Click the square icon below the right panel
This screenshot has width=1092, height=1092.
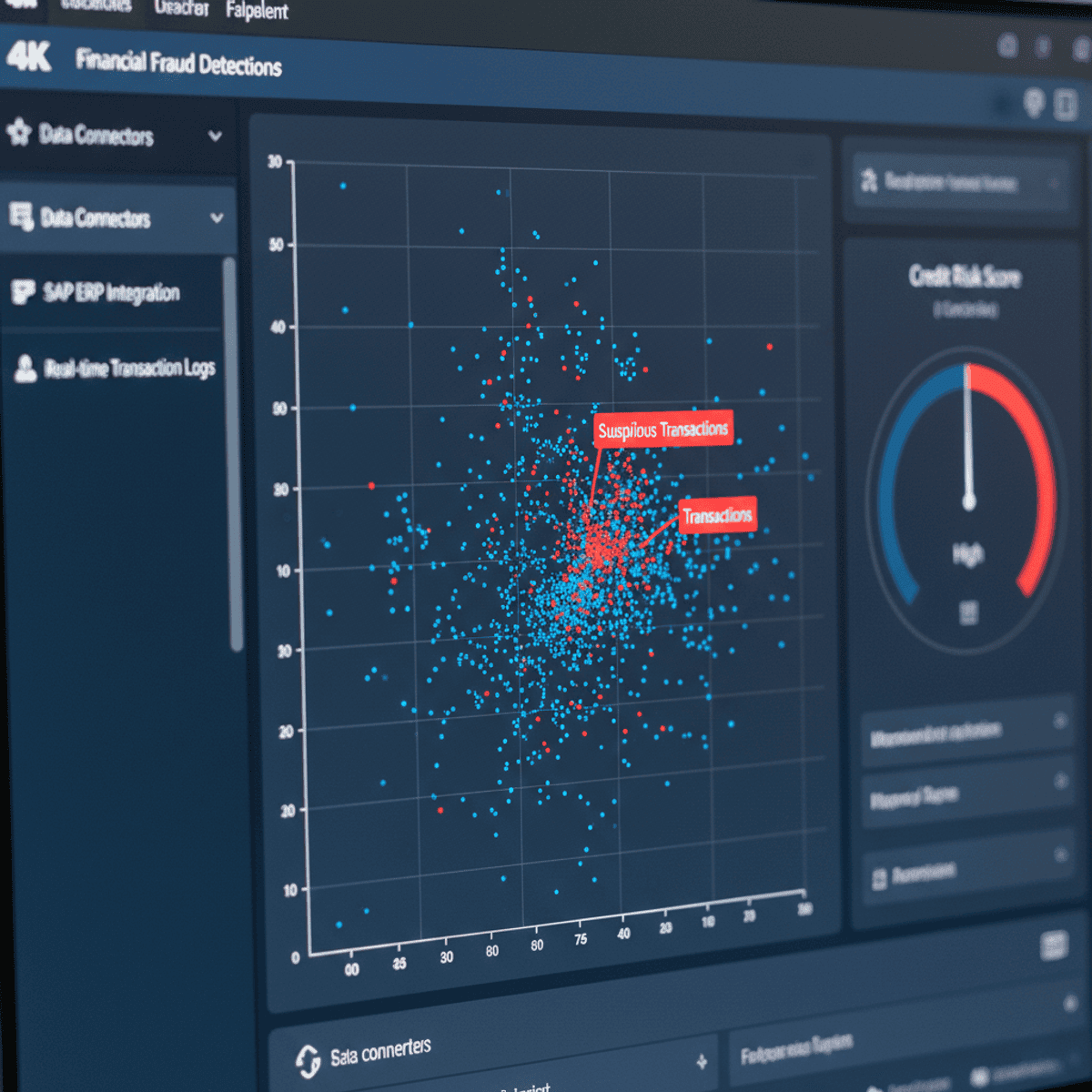[x=1054, y=946]
